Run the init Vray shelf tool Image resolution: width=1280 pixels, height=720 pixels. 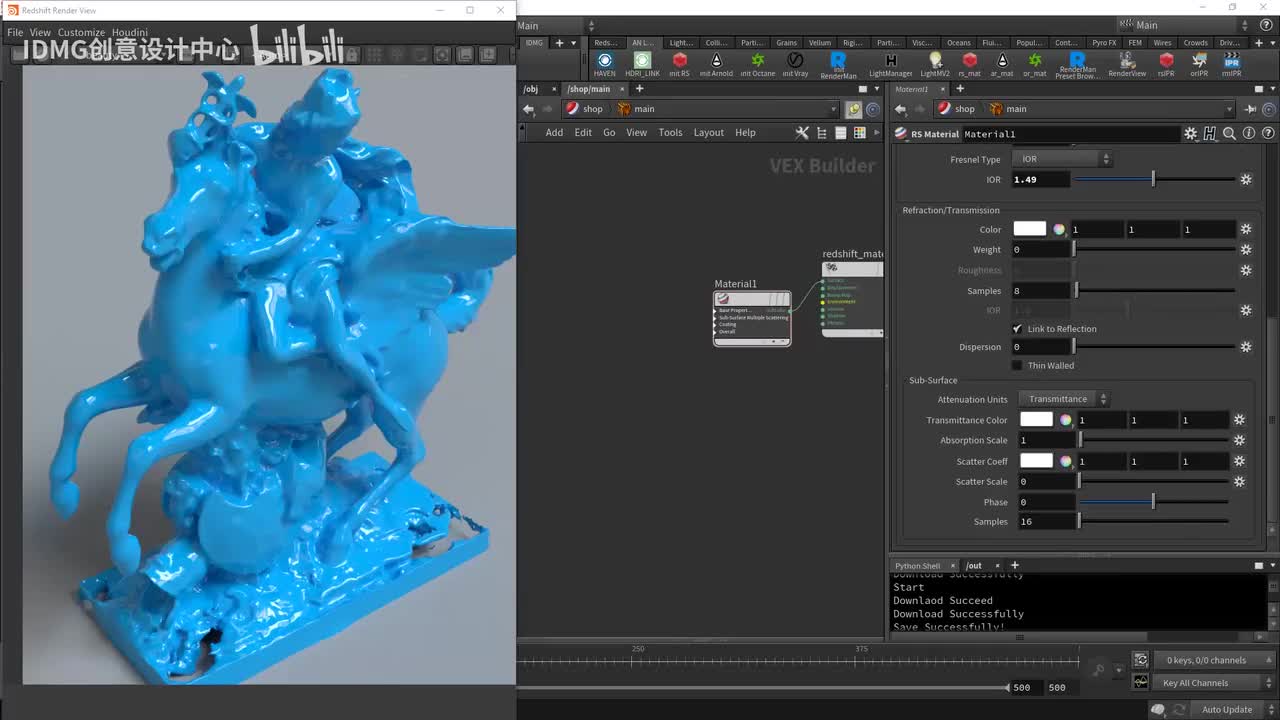795,65
